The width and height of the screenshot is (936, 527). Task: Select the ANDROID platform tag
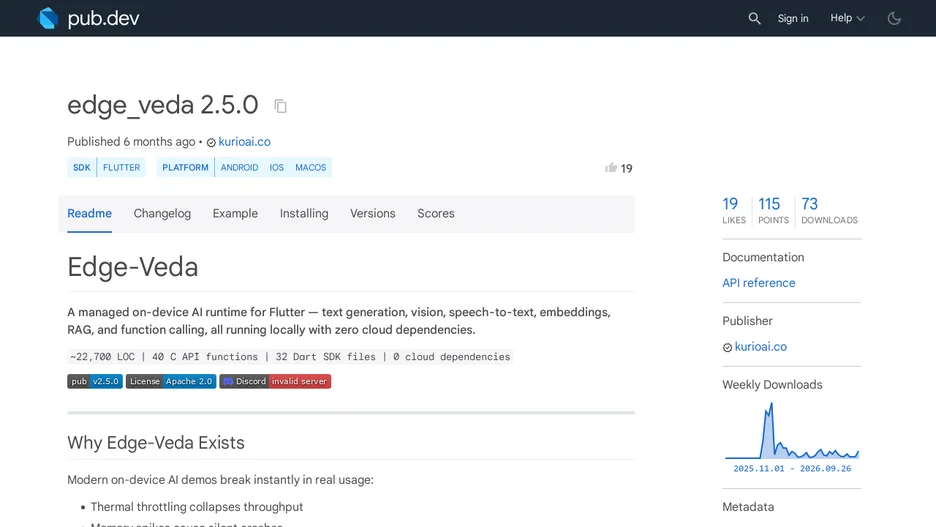(x=239, y=168)
